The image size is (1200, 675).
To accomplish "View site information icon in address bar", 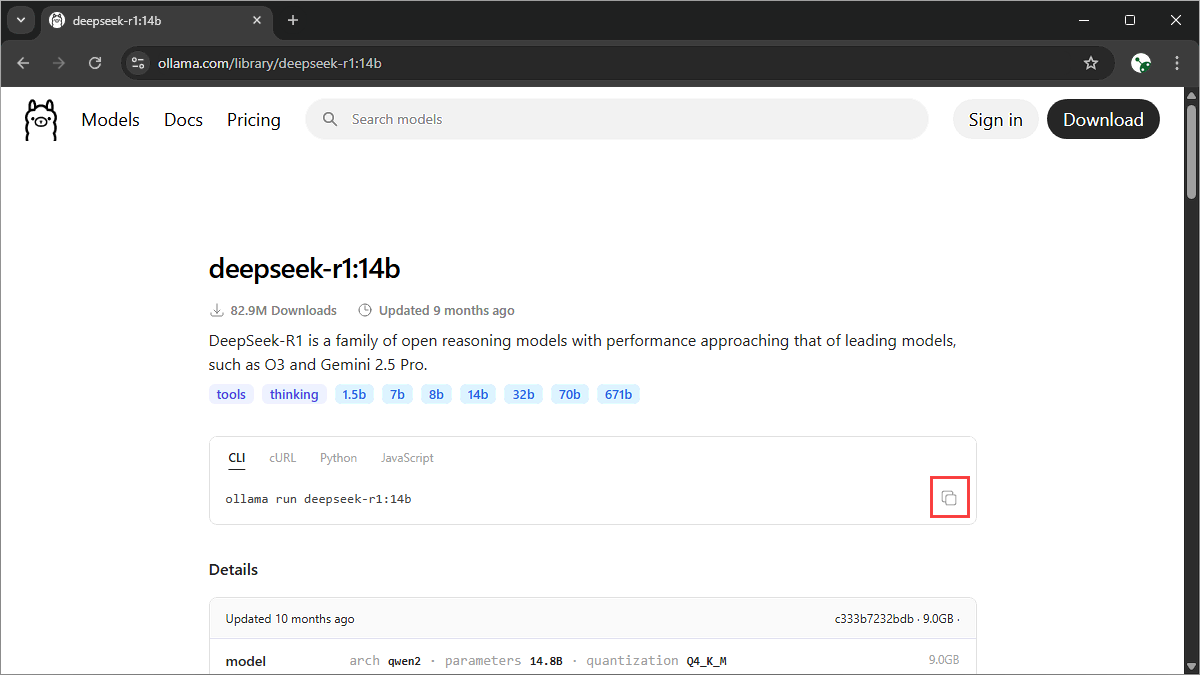I will click(x=138, y=63).
